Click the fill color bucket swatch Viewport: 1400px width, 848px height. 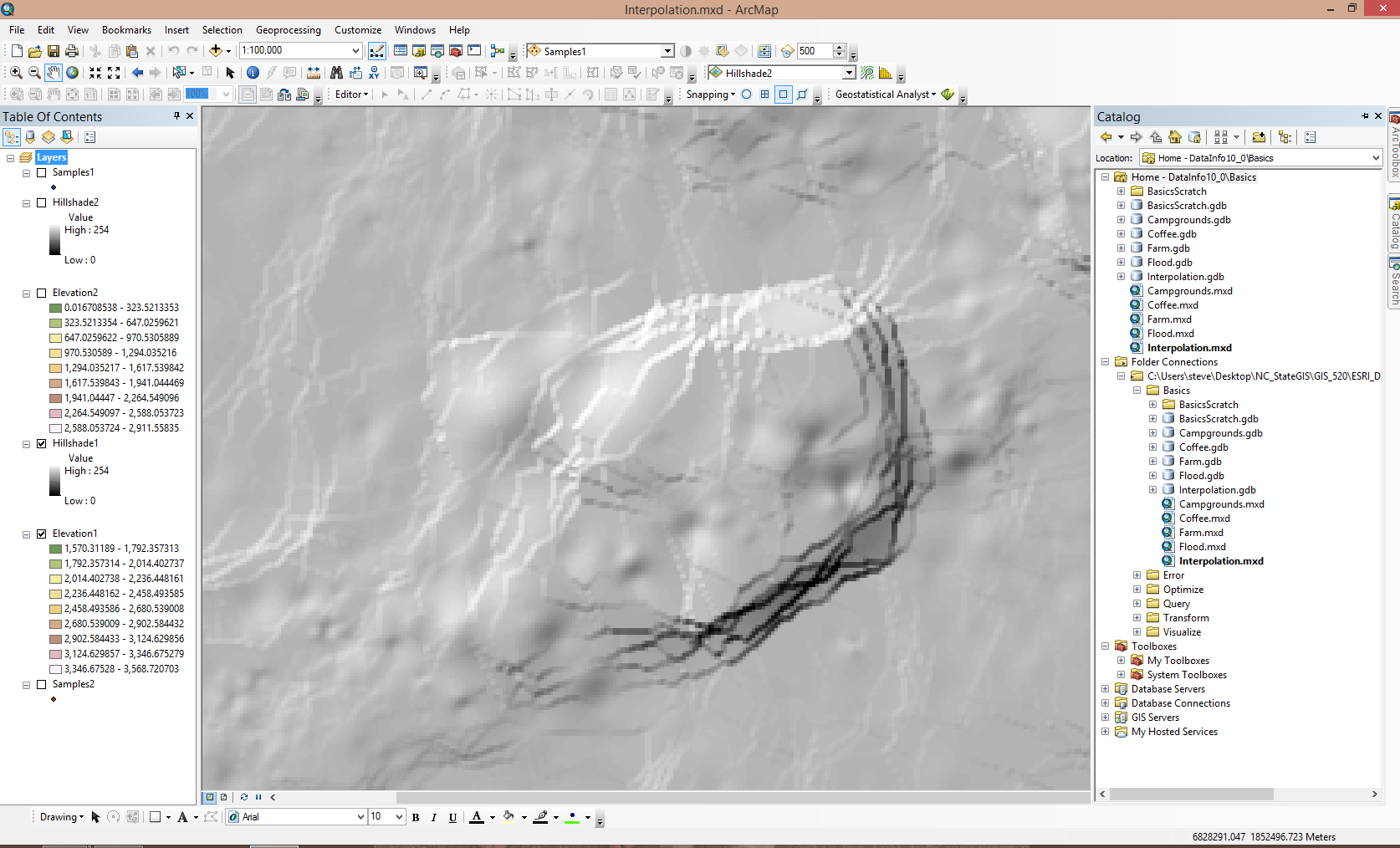tap(508, 817)
